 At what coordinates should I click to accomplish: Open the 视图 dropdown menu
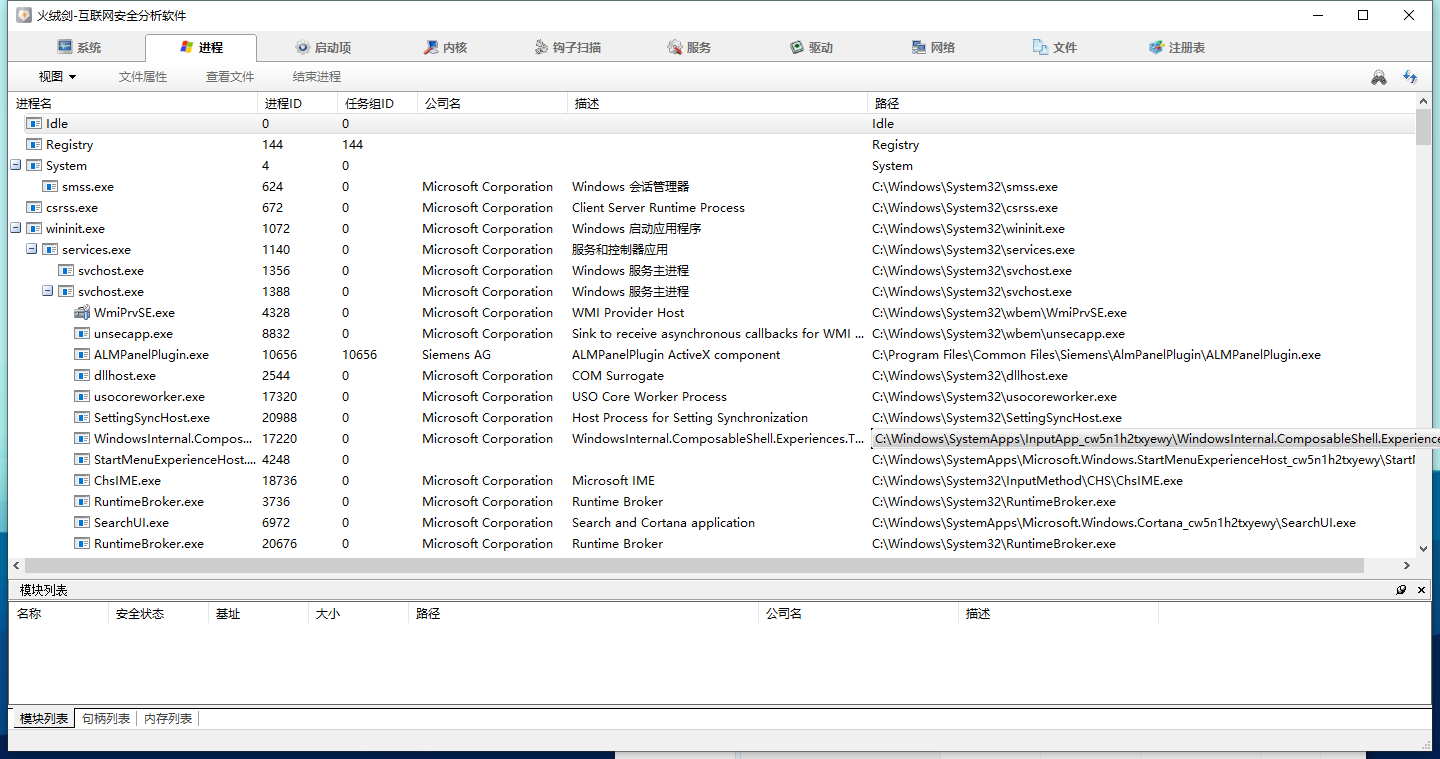click(x=57, y=77)
